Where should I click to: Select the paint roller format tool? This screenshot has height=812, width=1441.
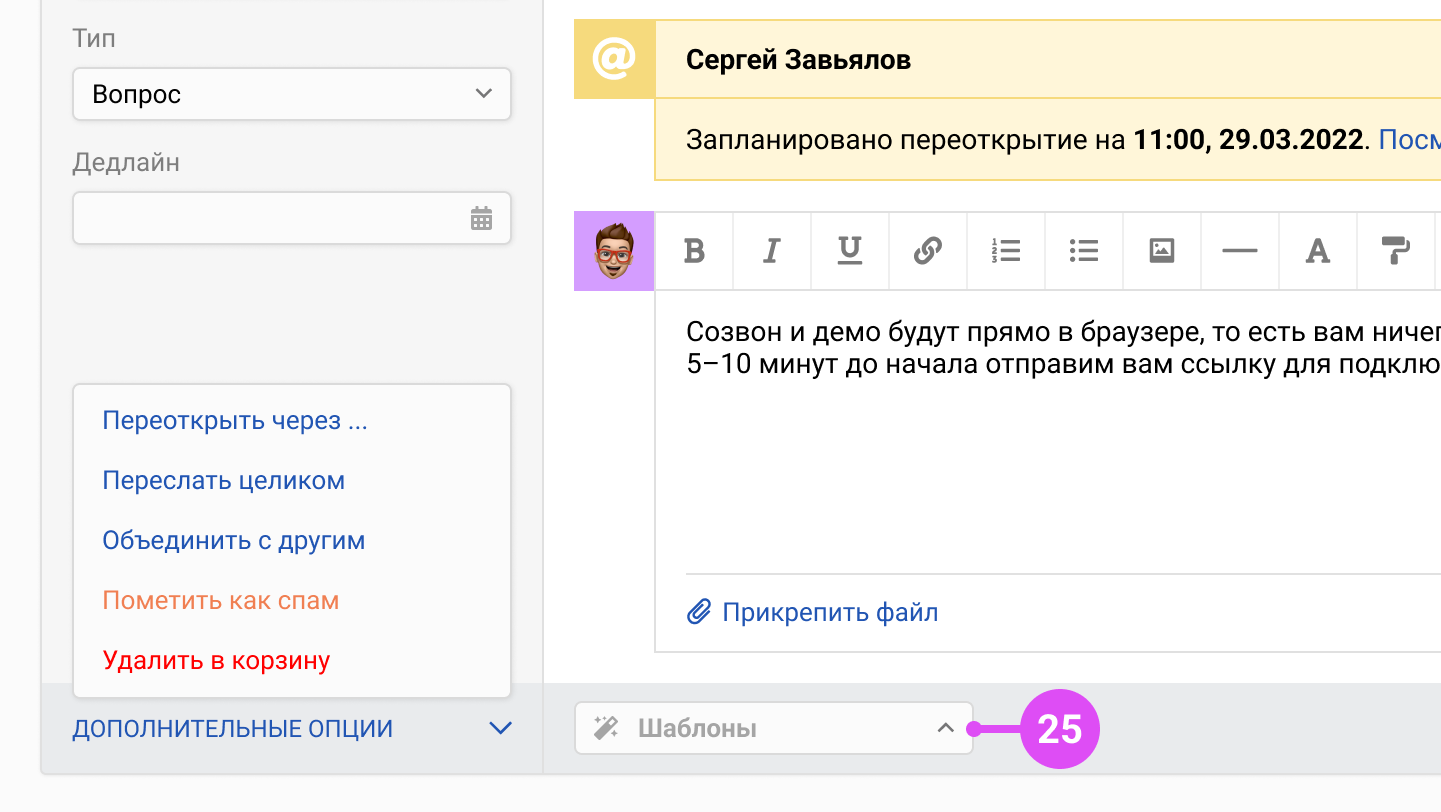click(x=1395, y=251)
